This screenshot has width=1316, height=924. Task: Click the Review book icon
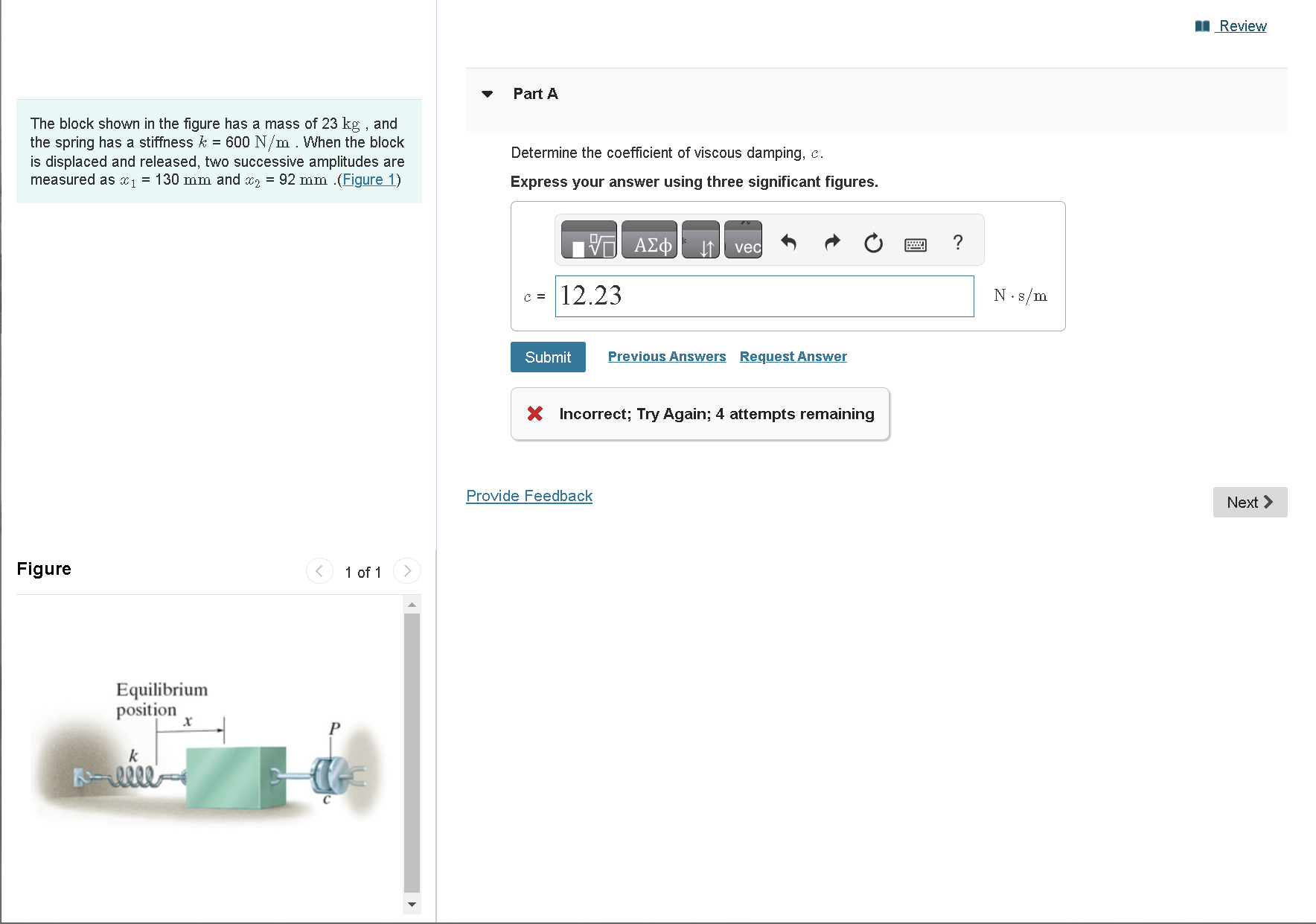[x=1202, y=26]
